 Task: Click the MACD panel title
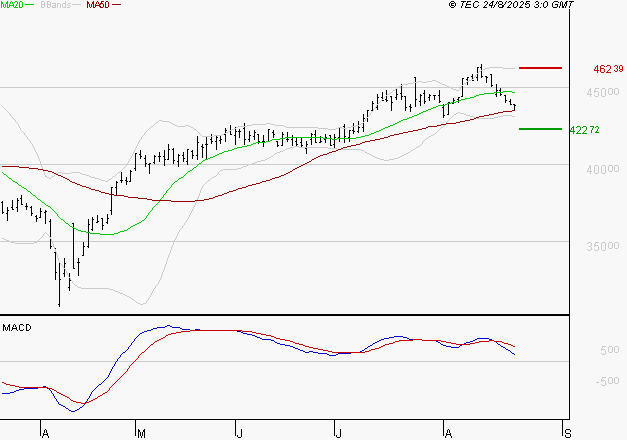coord(17,327)
